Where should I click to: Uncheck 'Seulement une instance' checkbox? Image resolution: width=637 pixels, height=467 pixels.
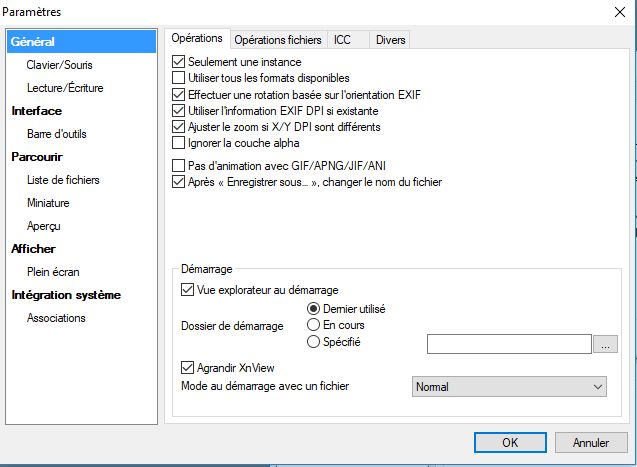tap(180, 62)
